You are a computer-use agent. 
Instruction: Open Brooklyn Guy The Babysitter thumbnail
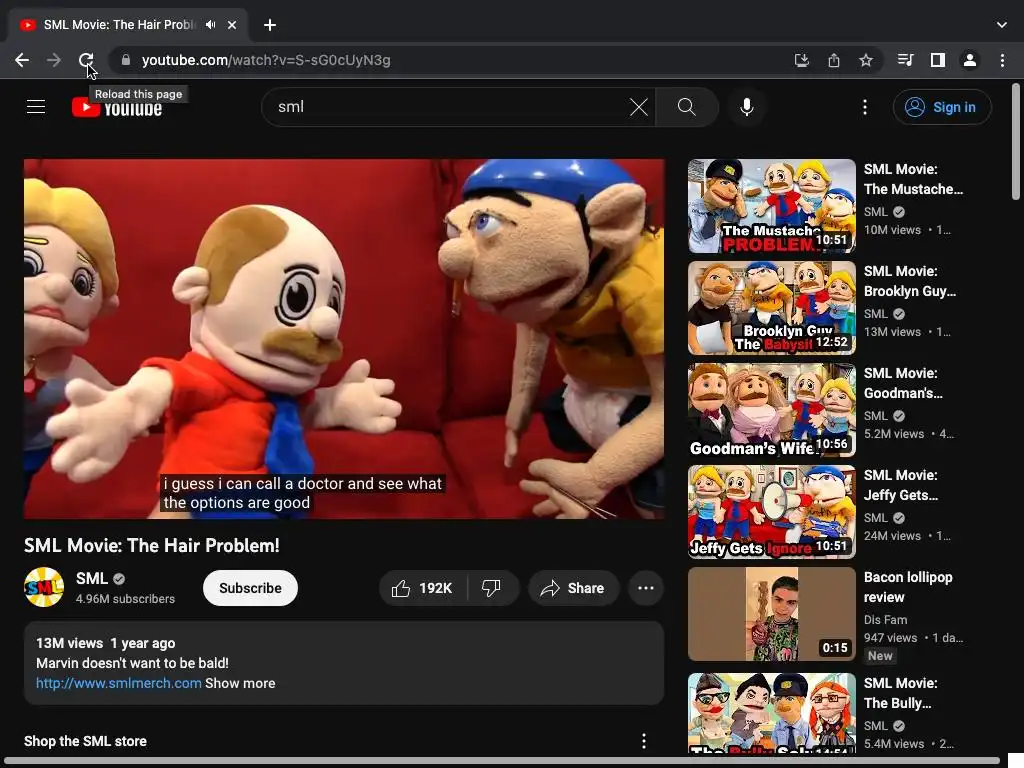point(771,308)
